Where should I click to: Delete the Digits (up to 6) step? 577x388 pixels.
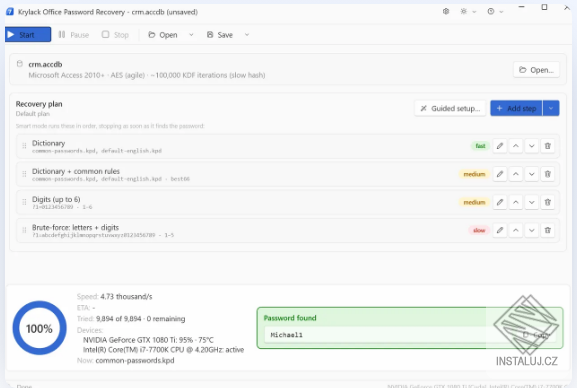[x=548, y=202]
